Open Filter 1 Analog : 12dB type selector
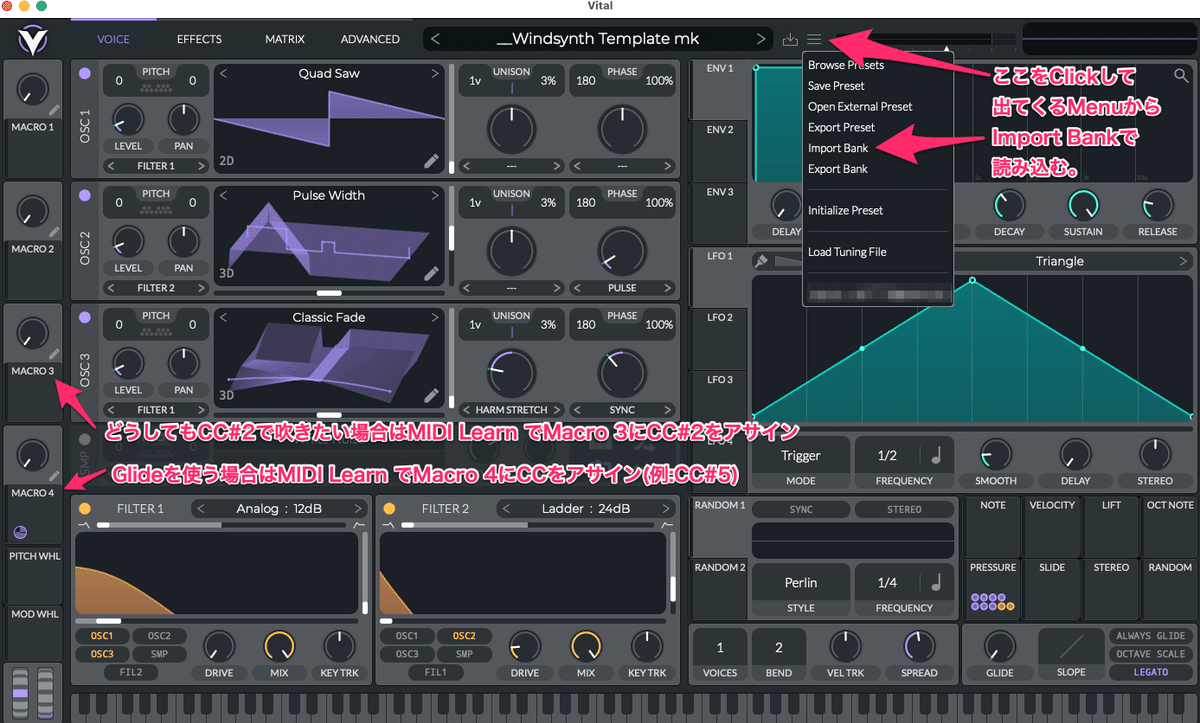Screen dimensions: 1200x723 click(x=277, y=508)
